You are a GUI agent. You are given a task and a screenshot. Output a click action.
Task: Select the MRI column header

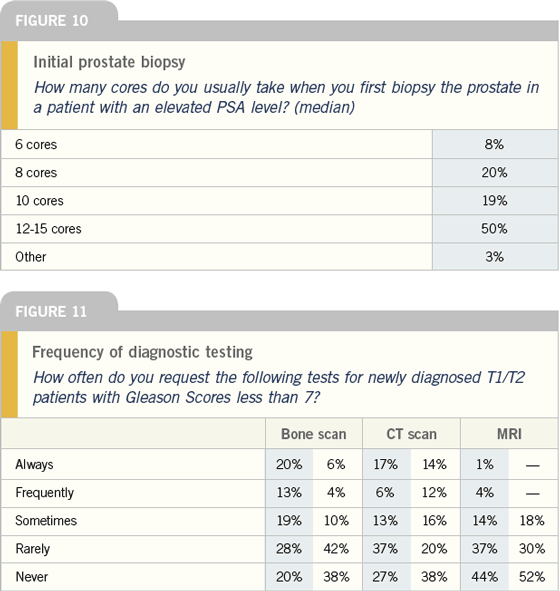pyautogui.click(x=510, y=434)
